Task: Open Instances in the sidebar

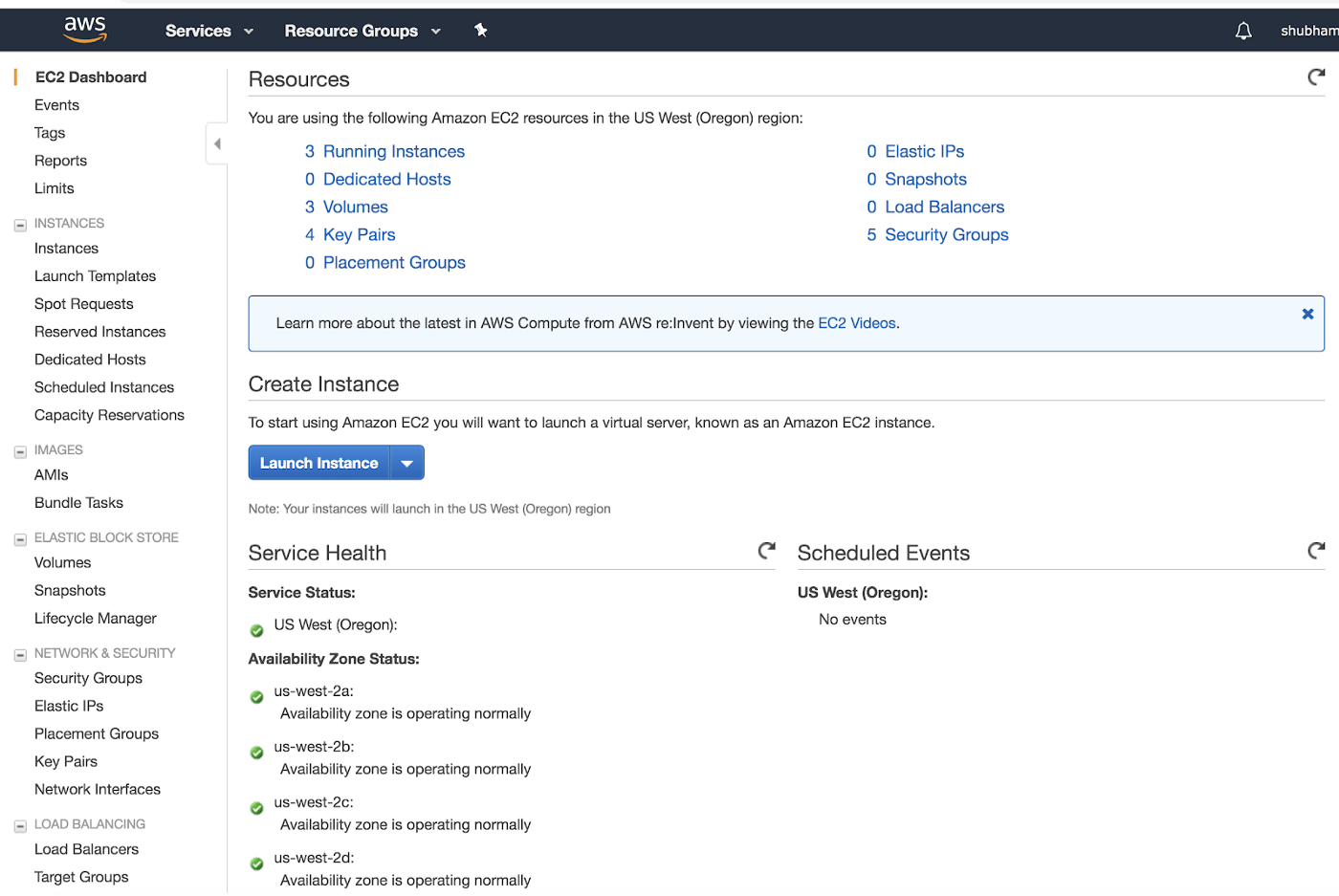Action: [66, 249]
